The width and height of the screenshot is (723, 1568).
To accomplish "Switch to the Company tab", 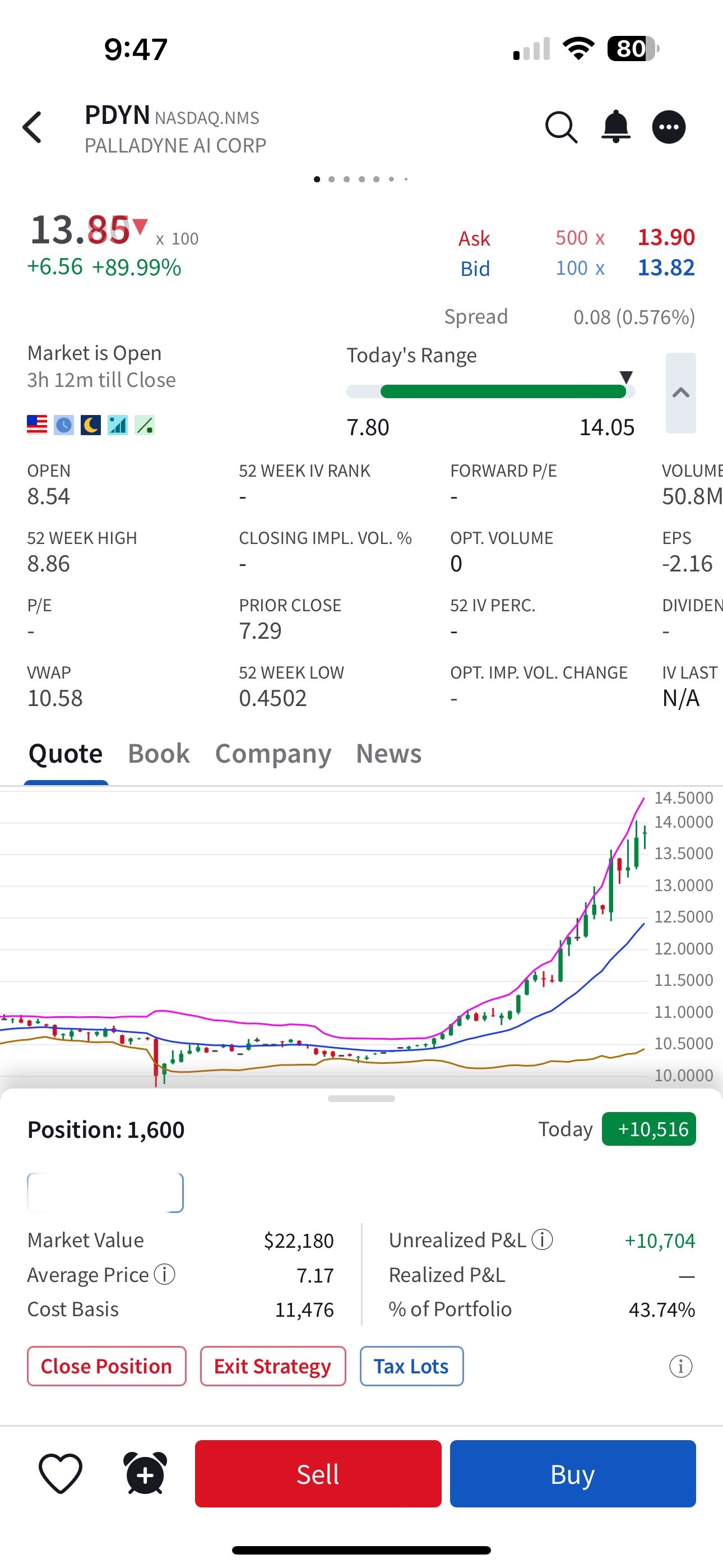I will point(274,754).
